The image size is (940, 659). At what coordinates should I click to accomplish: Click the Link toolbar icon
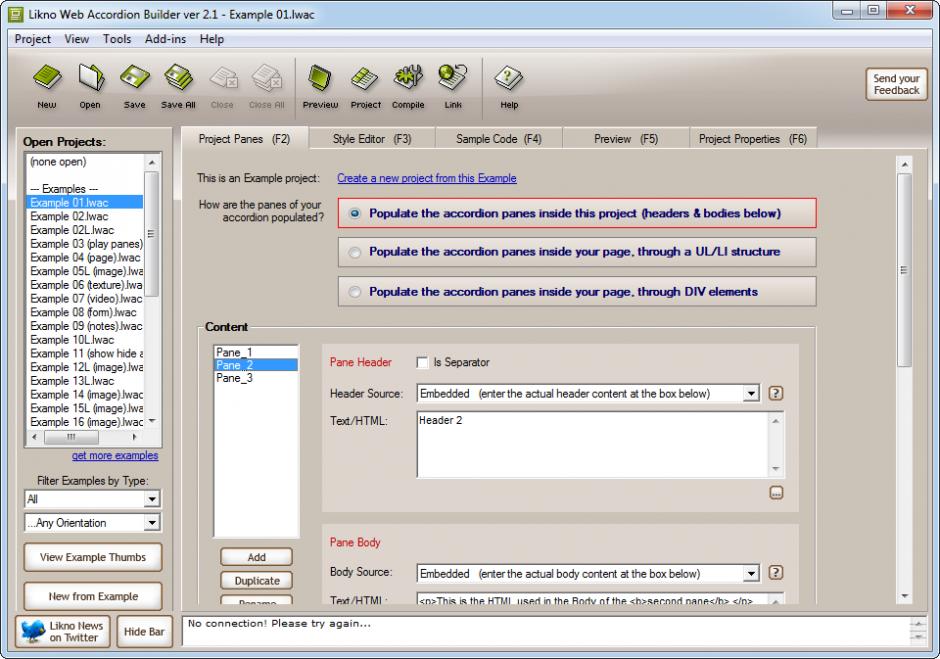coord(453,79)
